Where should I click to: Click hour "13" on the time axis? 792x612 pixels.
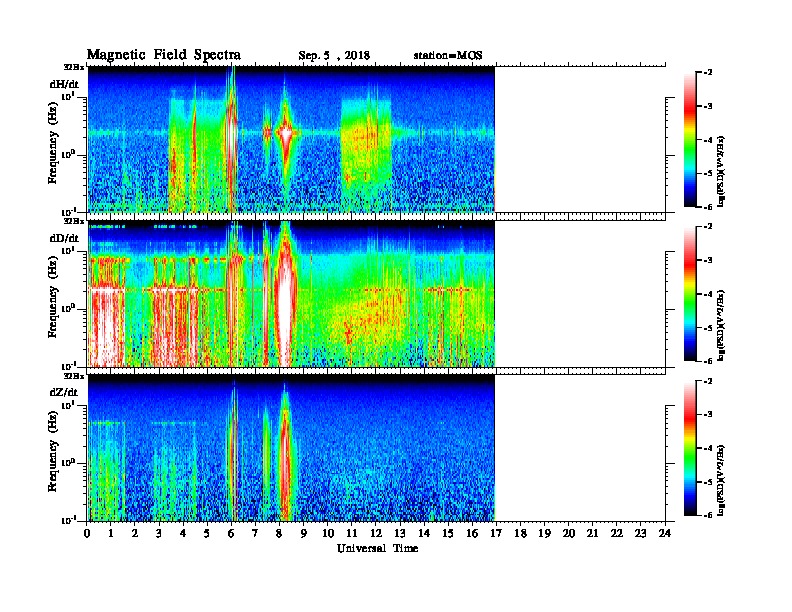point(400,534)
